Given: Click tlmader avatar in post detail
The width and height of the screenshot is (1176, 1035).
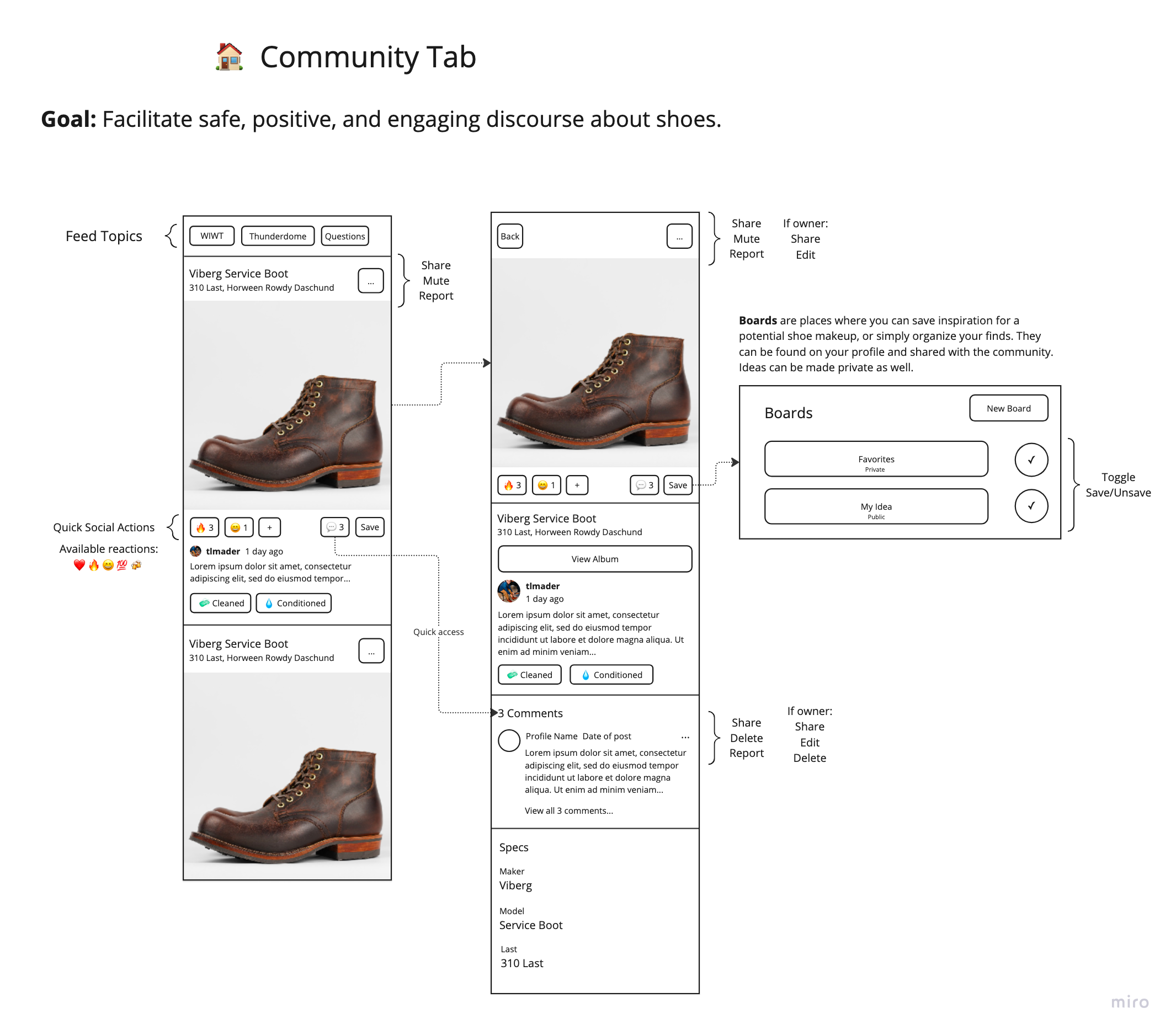Looking at the screenshot, I should tap(509, 591).
